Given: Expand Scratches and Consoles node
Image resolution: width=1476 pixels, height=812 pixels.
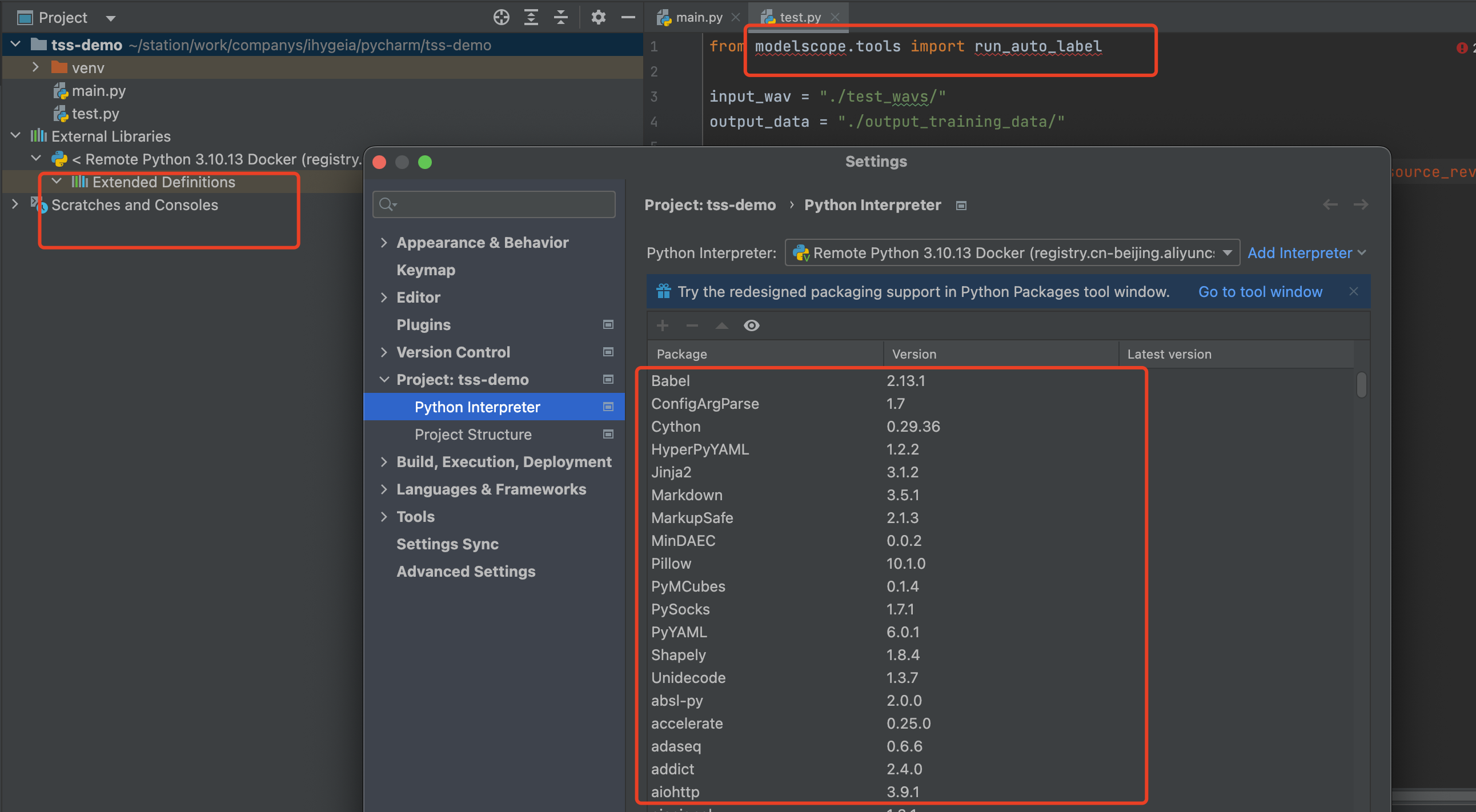Looking at the screenshot, I should coord(15,204).
